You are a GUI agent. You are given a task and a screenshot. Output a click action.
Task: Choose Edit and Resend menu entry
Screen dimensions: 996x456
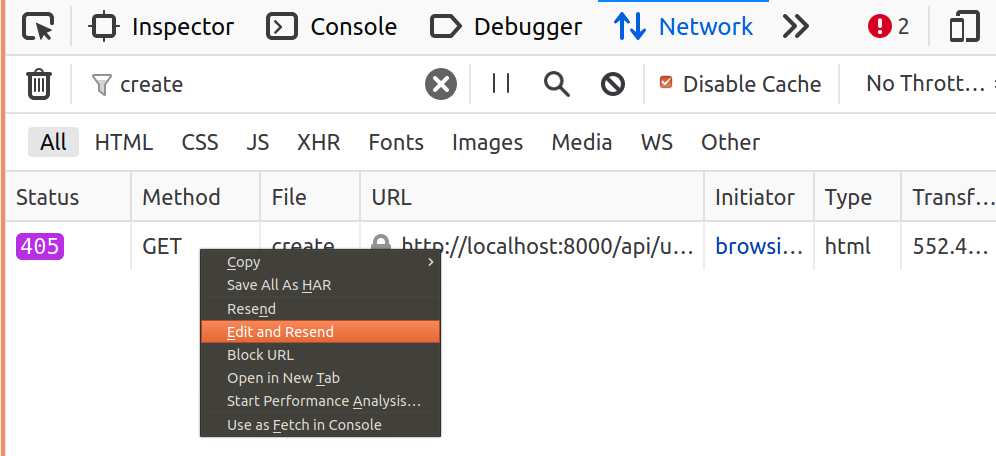[x=320, y=332]
